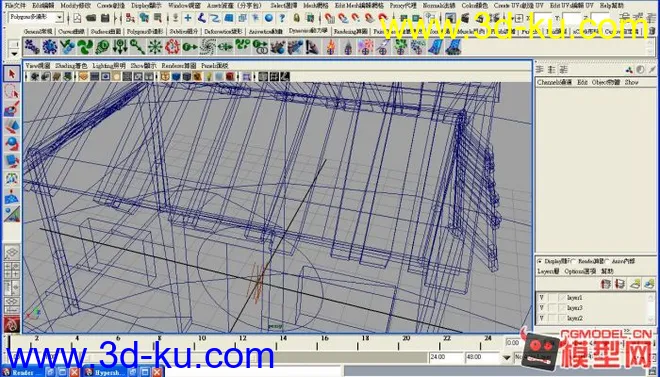Viewport: 660px width, 377px height.
Task: Click the green fan shelf icon
Action: 85,47
